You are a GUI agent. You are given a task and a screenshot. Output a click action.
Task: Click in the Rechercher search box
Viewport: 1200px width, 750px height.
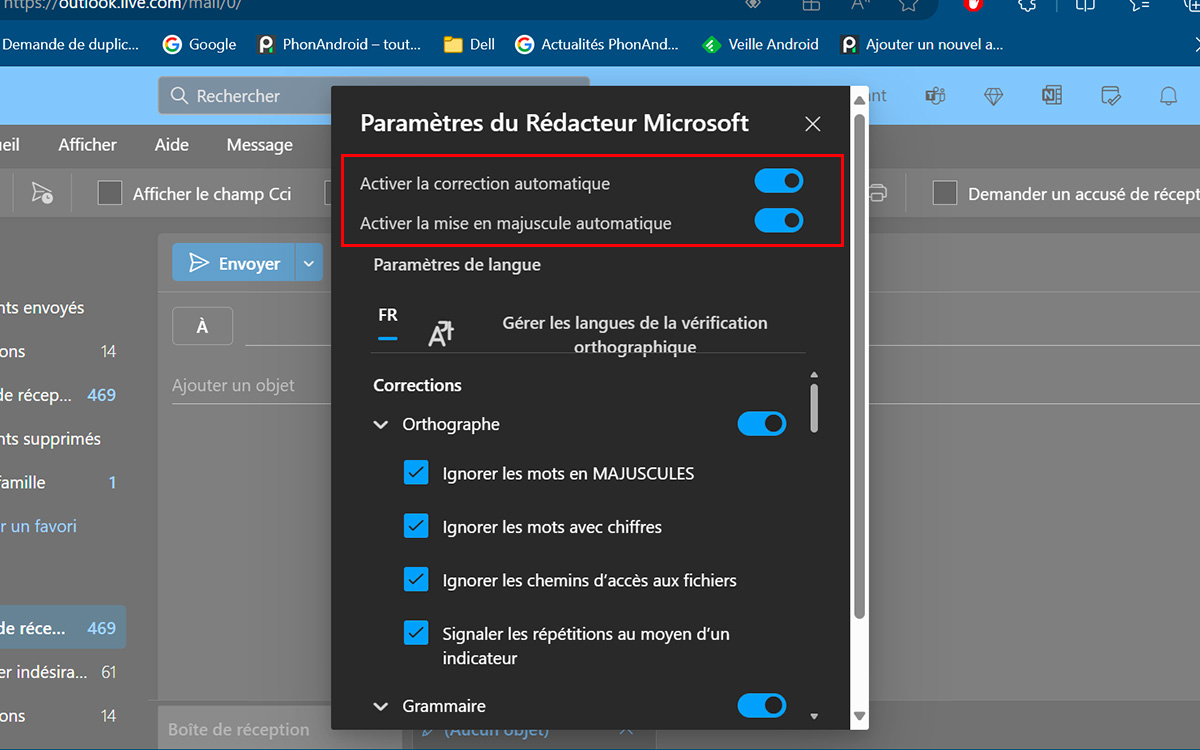click(x=374, y=96)
